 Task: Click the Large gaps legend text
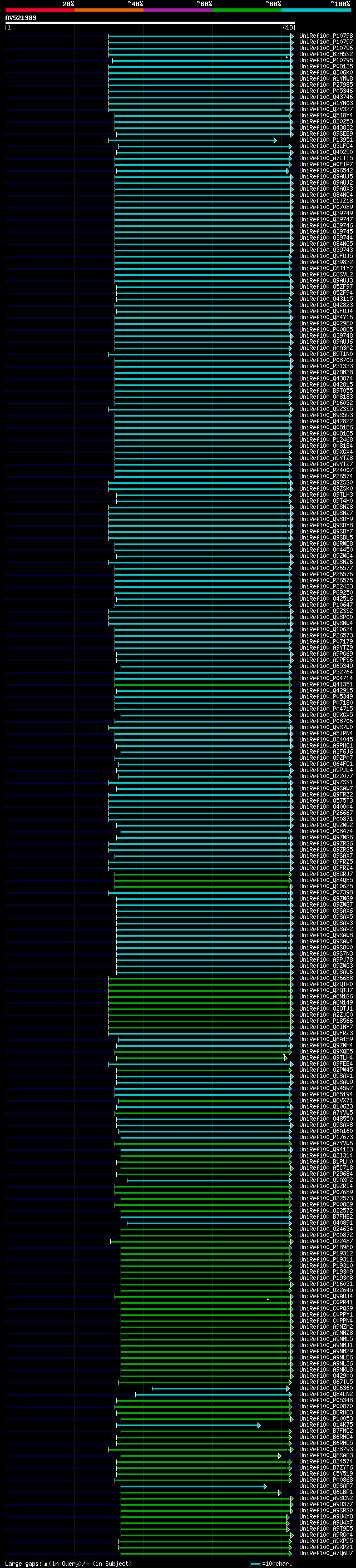click(x=67, y=1563)
